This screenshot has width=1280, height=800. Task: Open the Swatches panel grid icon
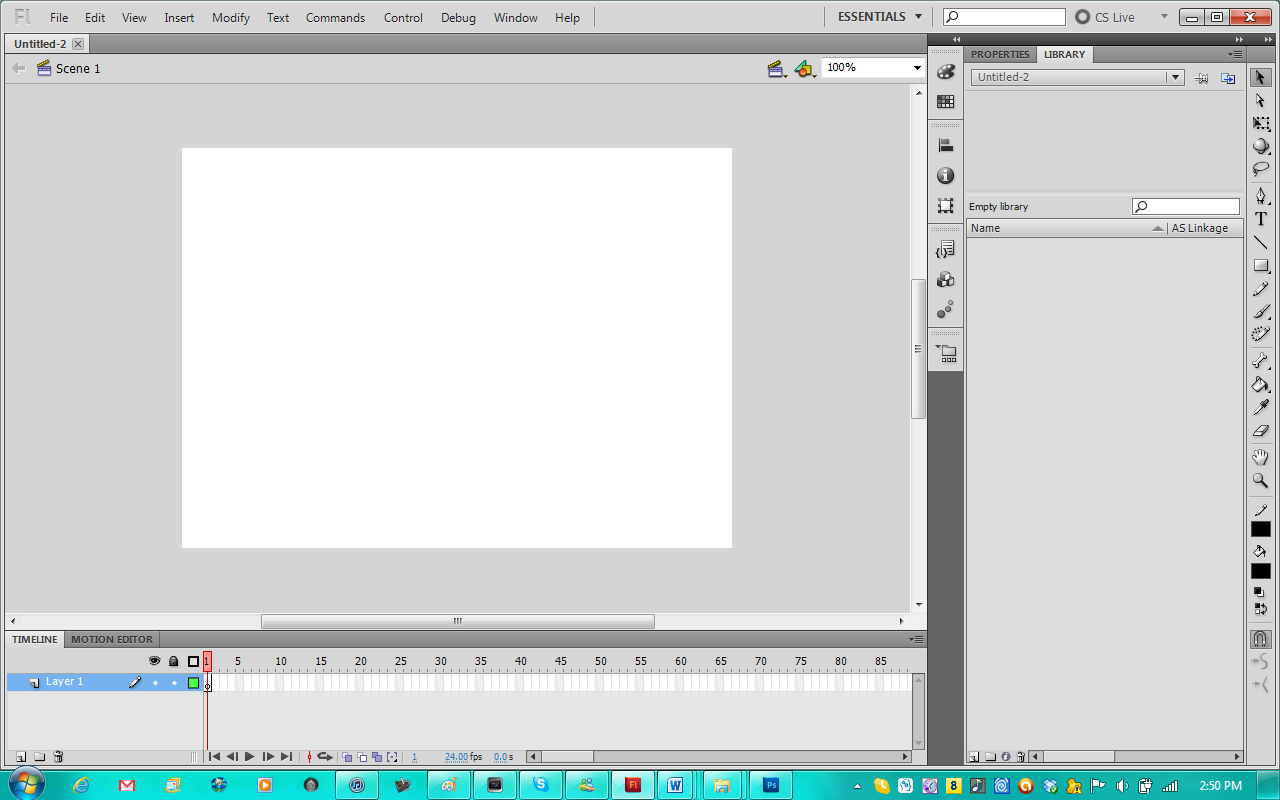[945, 102]
